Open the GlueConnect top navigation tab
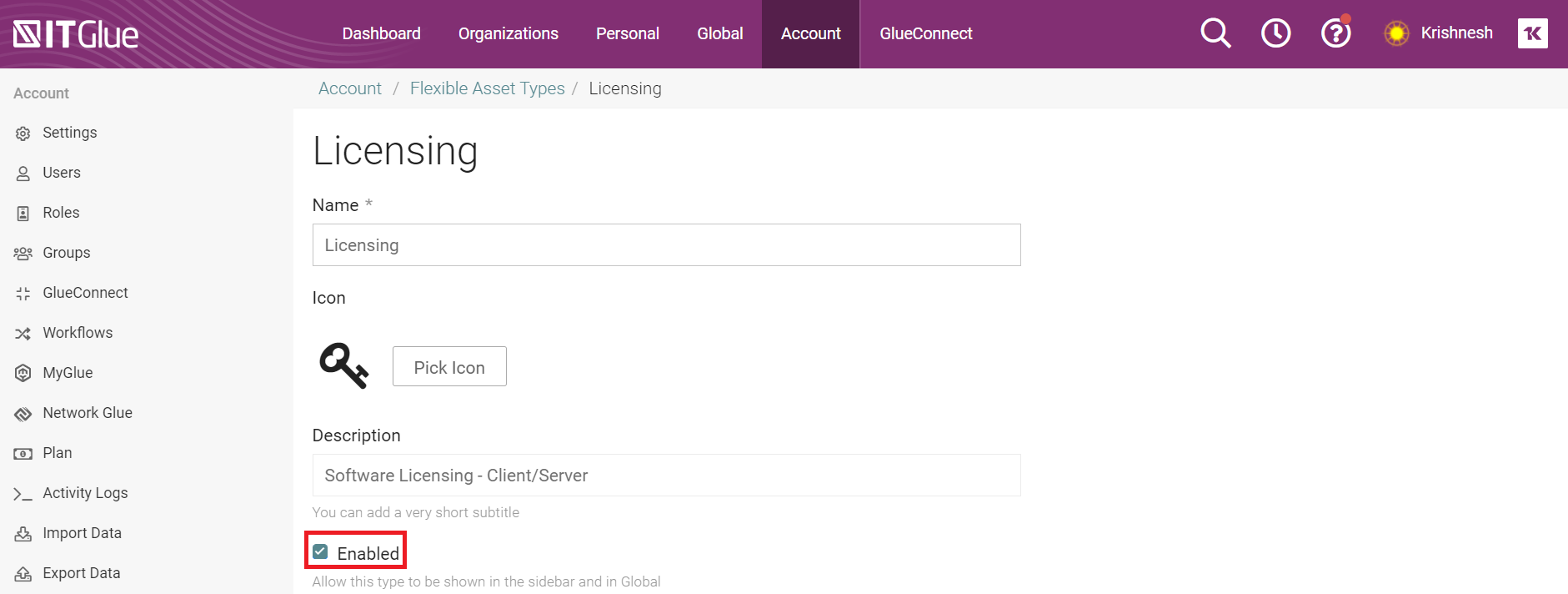 925,33
